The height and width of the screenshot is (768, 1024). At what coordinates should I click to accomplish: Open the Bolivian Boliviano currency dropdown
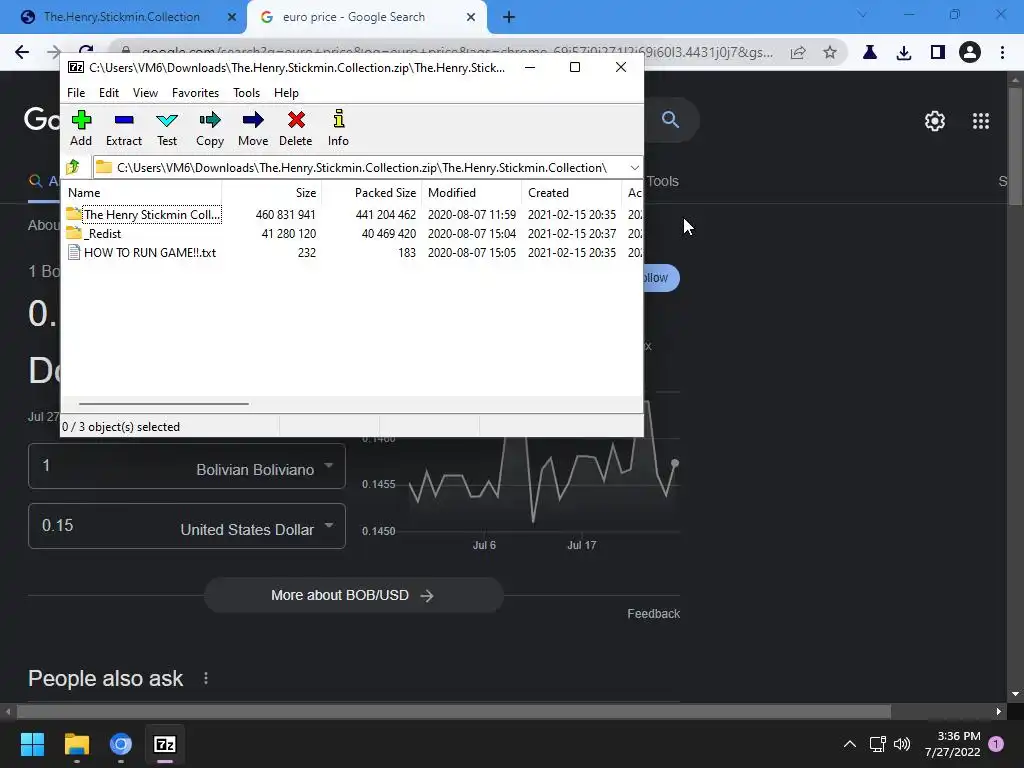coord(328,466)
